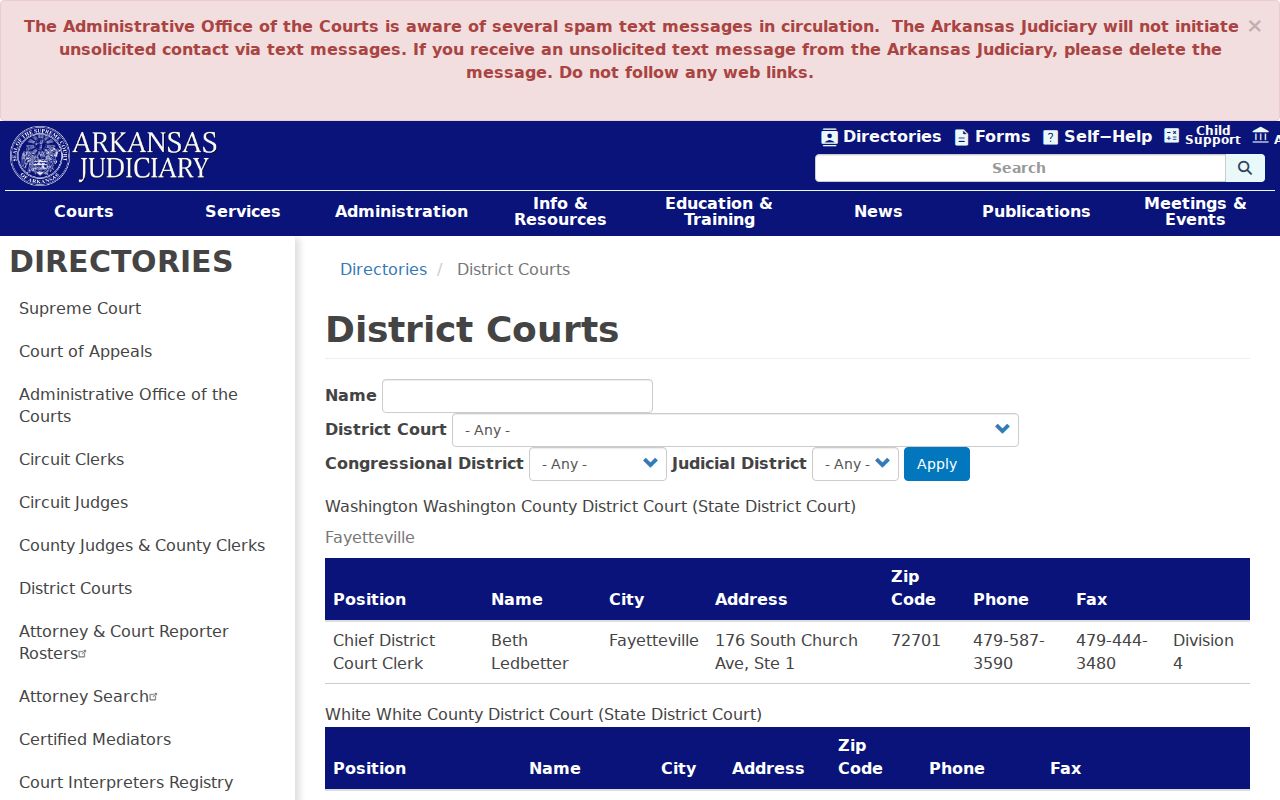Click the Apply filter button
The image size is (1280, 800).
tap(937, 464)
